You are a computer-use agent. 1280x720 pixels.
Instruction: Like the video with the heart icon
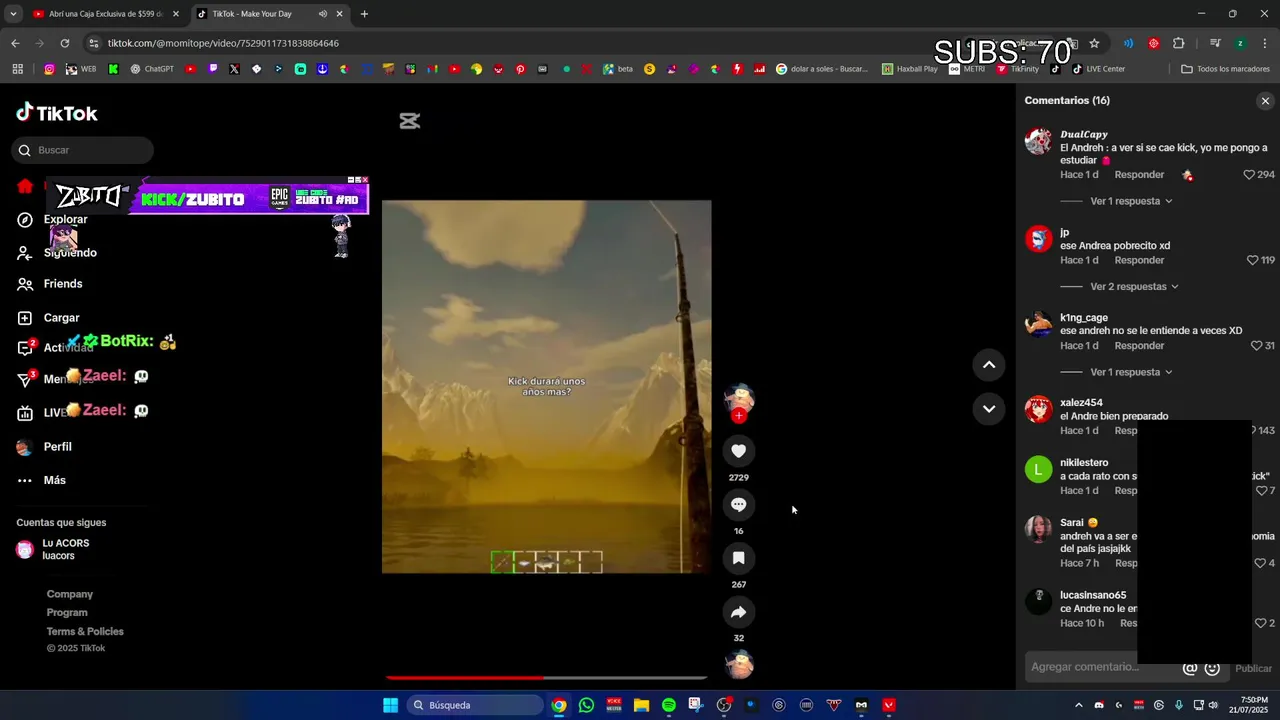click(739, 451)
